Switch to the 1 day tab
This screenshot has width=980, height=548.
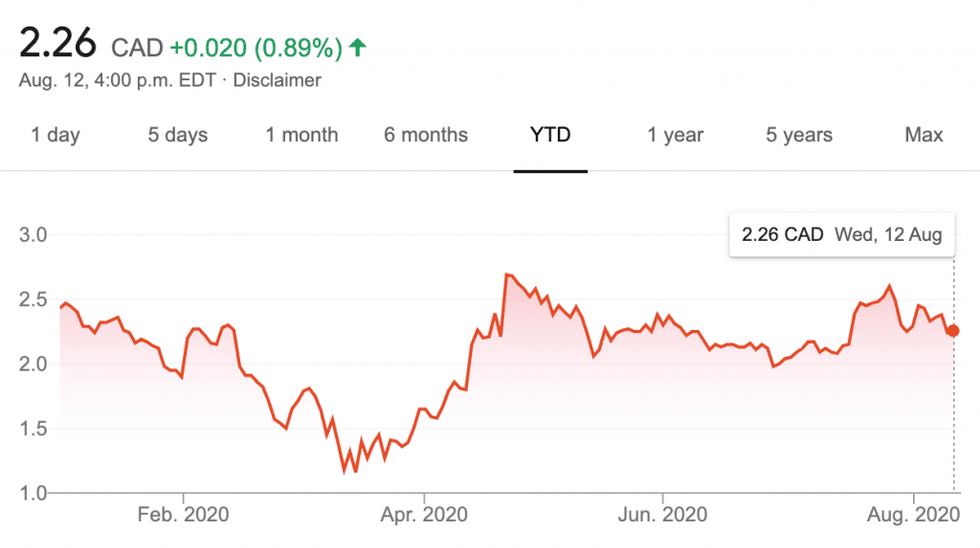55,135
